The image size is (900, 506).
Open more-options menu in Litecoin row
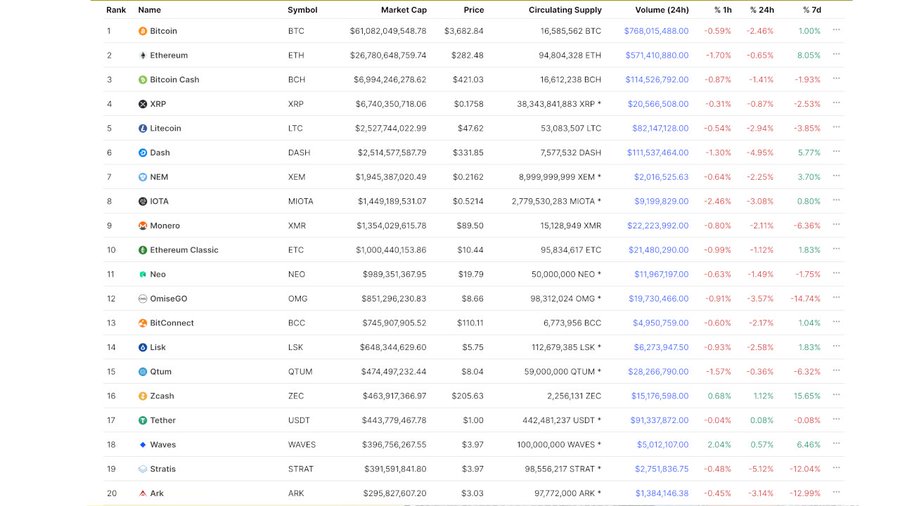pyautogui.click(x=836, y=127)
